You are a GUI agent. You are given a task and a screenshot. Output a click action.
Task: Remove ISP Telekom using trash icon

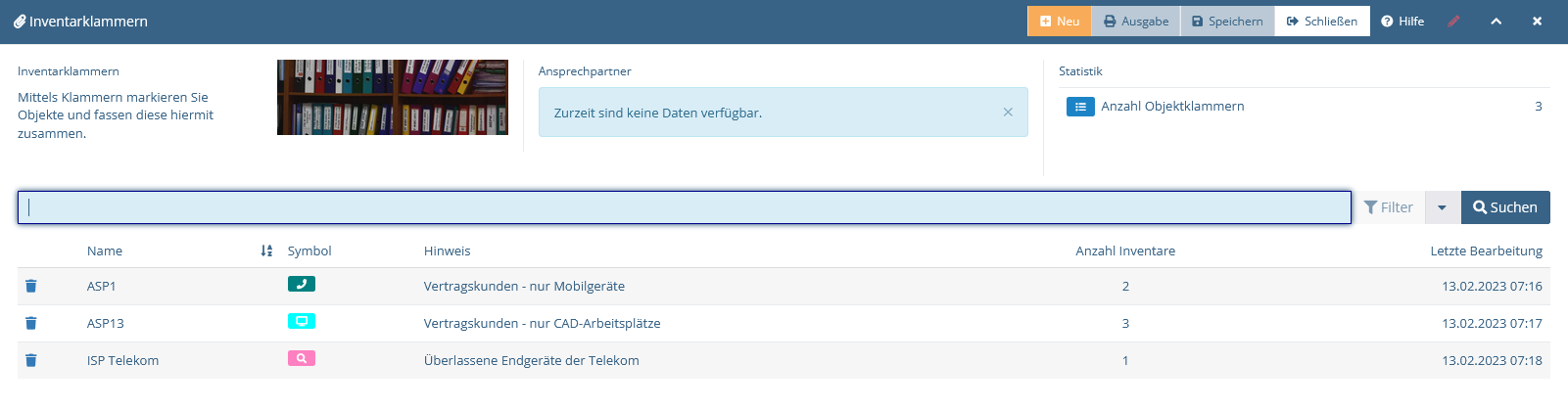coord(30,360)
